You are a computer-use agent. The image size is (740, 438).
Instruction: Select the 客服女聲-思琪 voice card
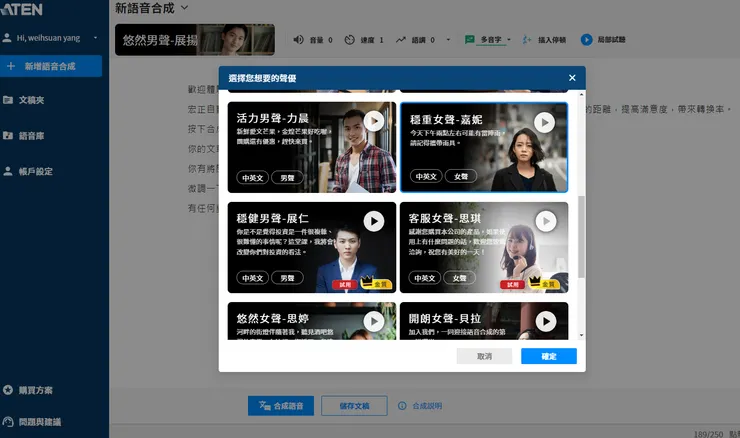(x=484, y=247)
